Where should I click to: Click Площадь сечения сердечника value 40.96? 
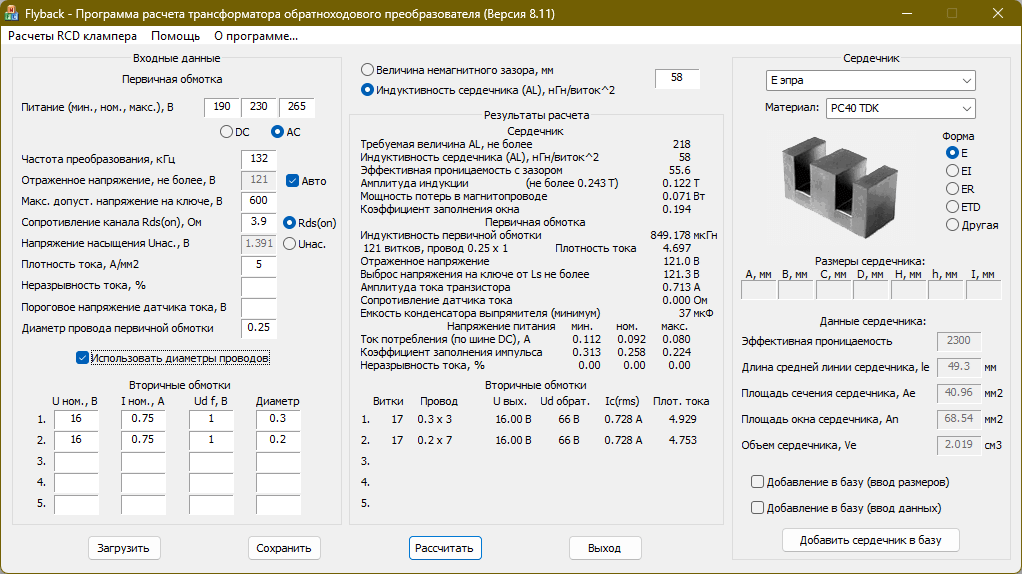point(958,393)
